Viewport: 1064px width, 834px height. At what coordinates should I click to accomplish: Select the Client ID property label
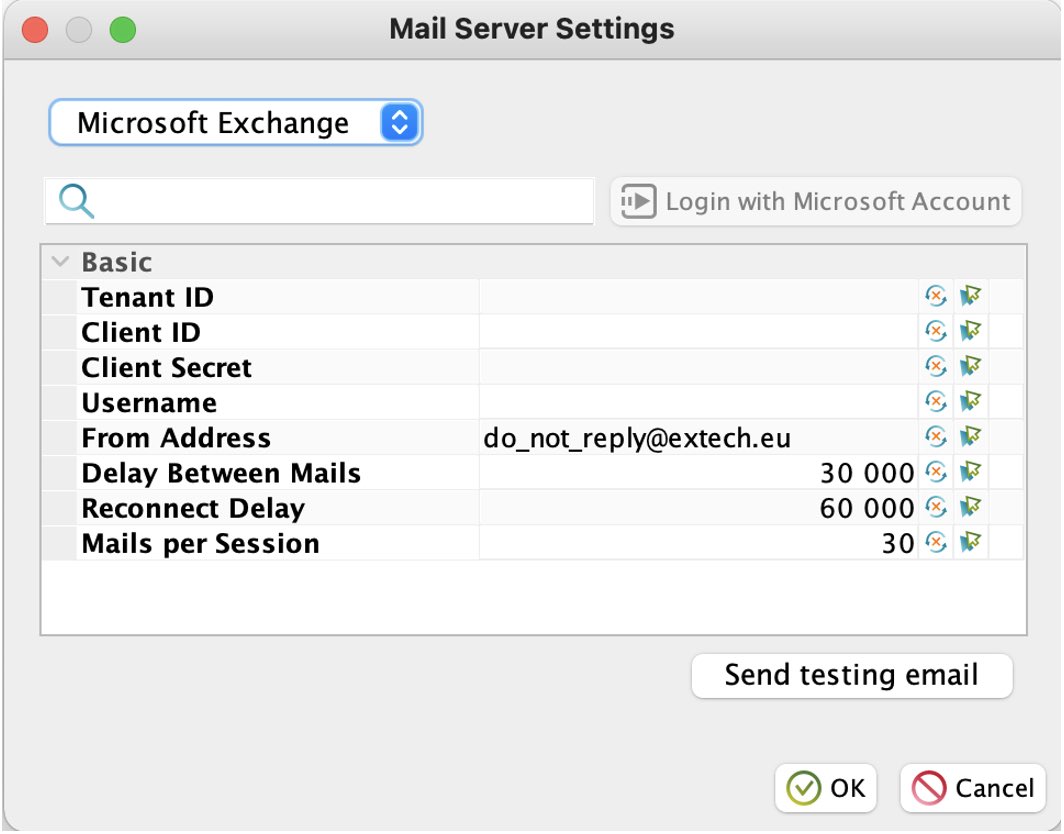click(x=141, y=333)
